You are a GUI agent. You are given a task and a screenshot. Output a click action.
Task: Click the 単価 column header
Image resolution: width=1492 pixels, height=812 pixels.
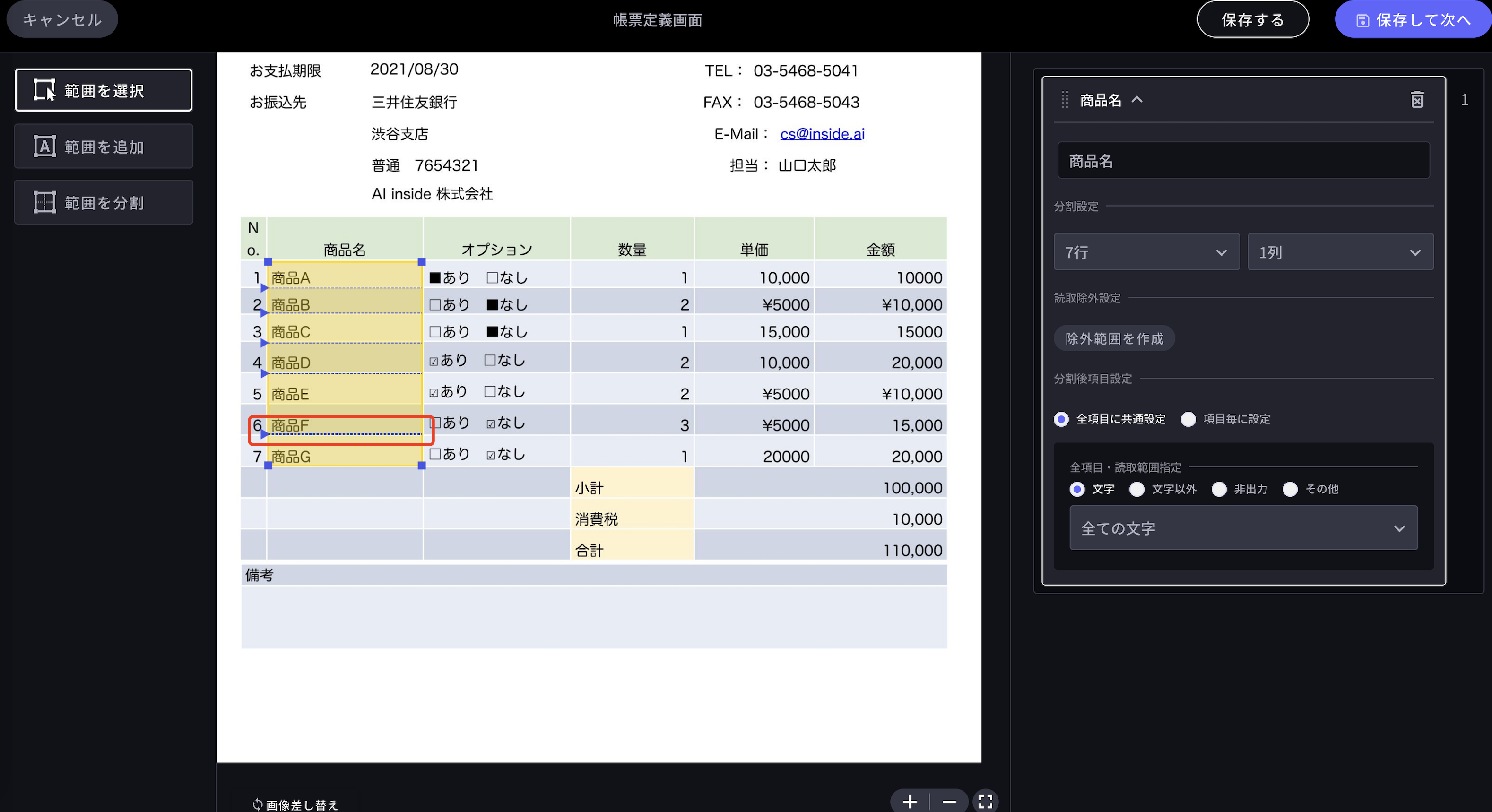coord(754,239)
